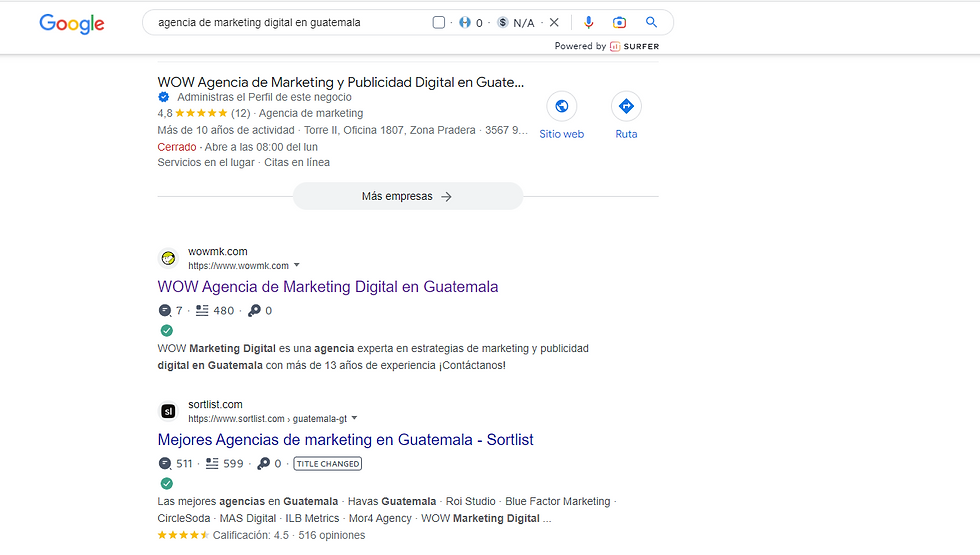Open Google Lens image search
The width and height of the screenshot is (980, 555).
pyautogui.click(x=619, y=22)
